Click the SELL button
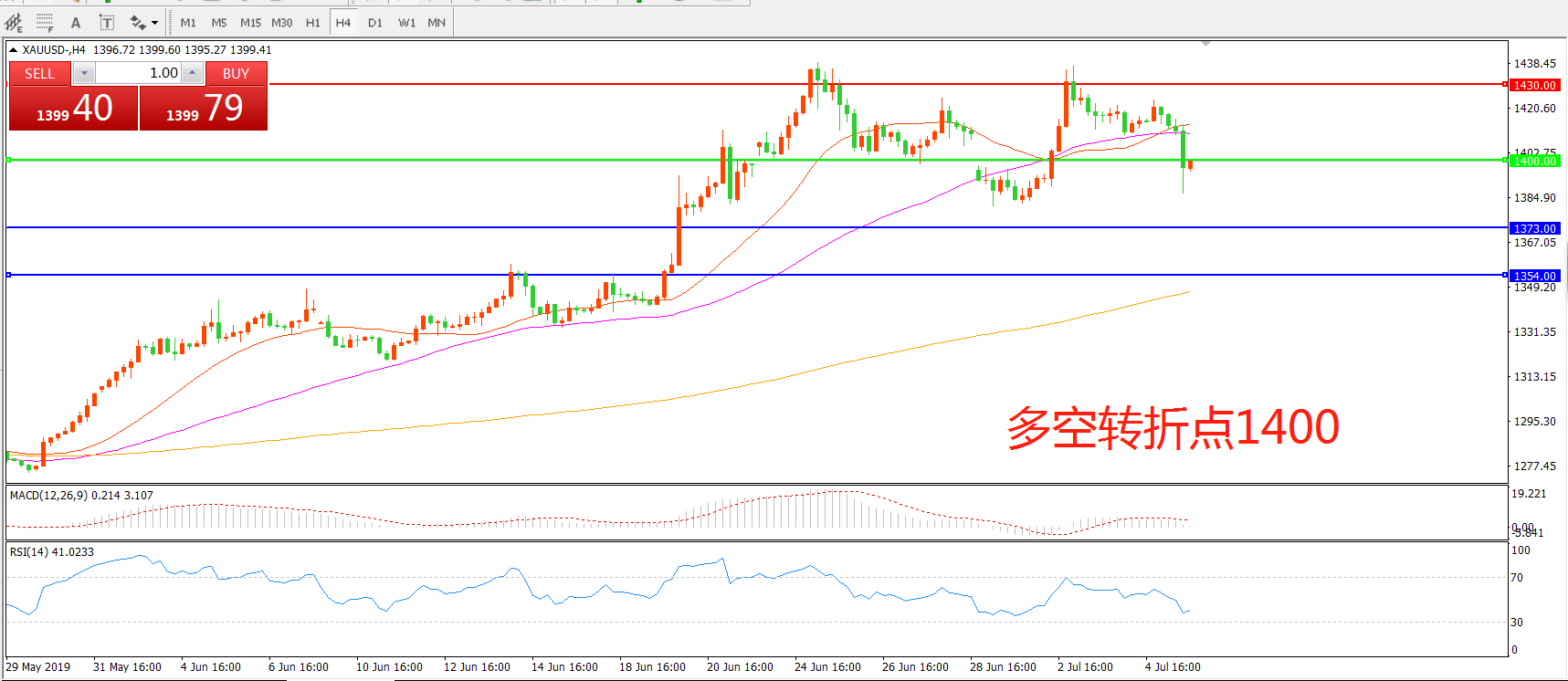Screen dimensions: 1568x681 pos(39,74)
